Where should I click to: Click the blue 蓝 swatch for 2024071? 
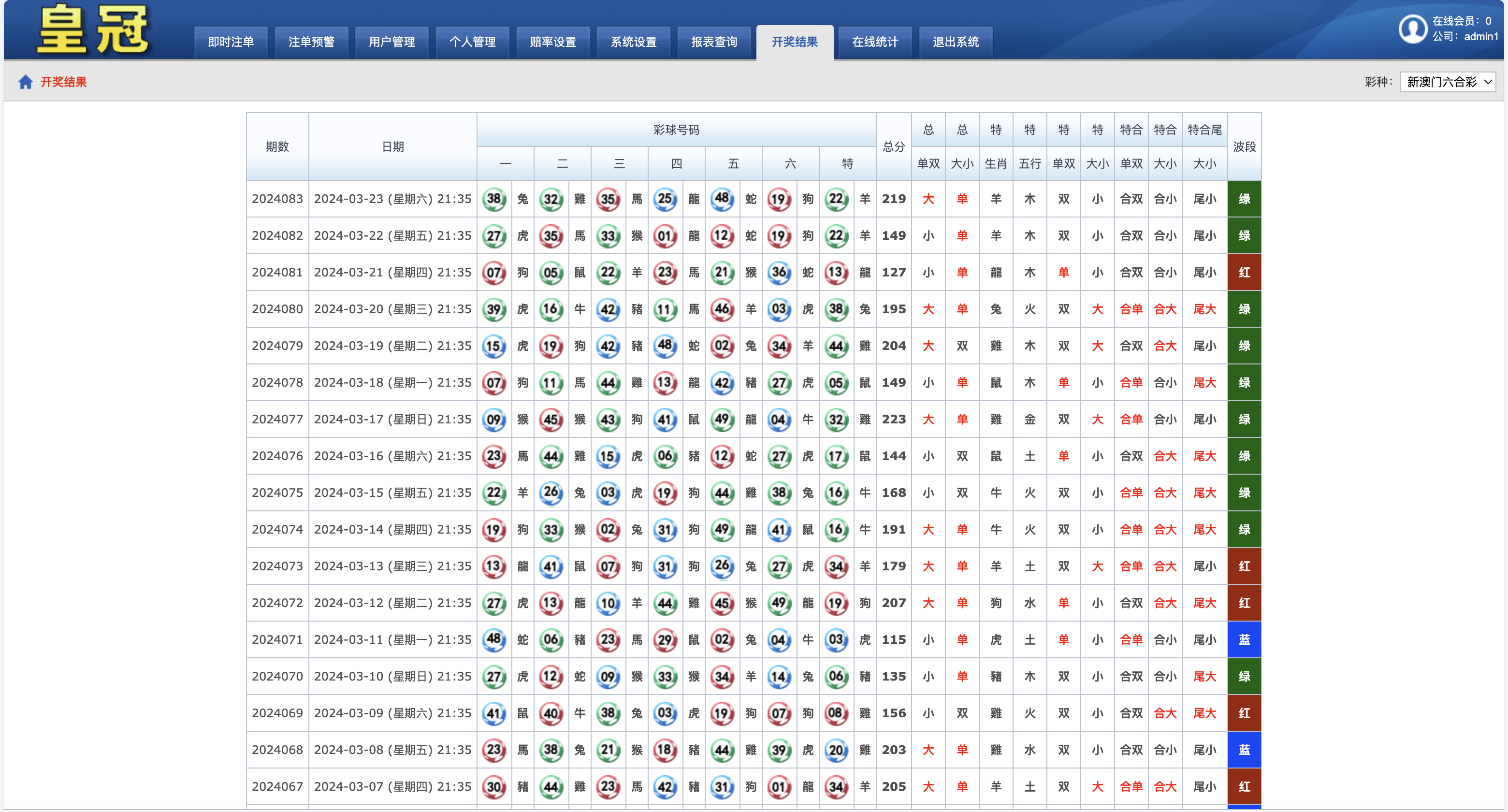(x=1244, y=640)
